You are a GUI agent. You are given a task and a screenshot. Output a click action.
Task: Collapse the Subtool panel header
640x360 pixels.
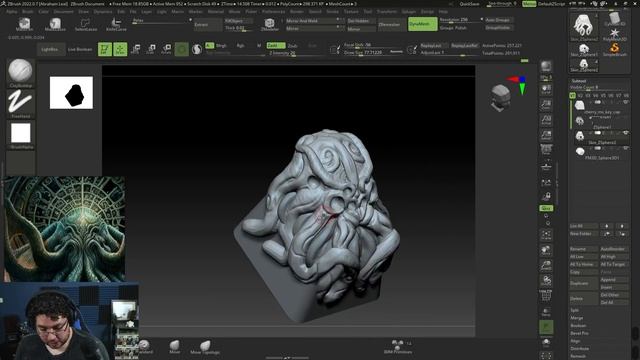click(579, 81)
